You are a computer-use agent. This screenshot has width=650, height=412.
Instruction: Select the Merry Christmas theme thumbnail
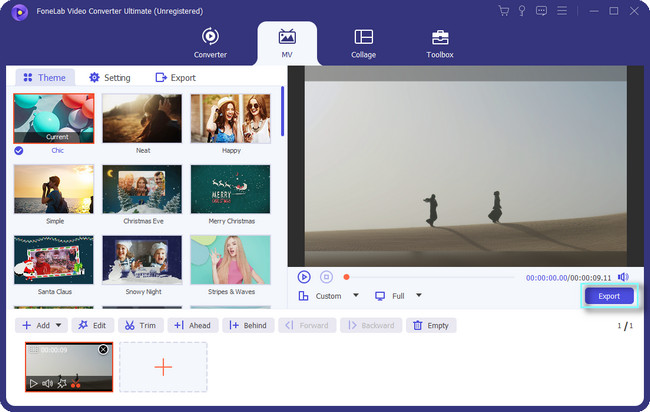click(x=230, y=189)
